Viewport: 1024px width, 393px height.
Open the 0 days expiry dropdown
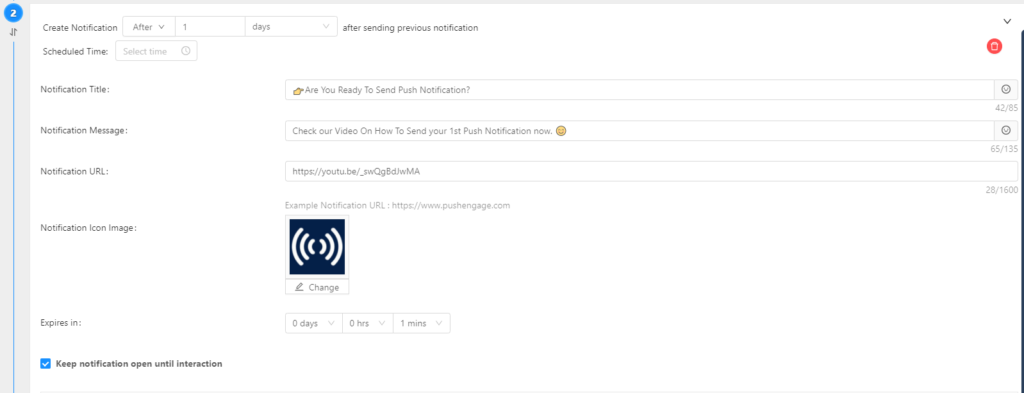[x=313, y=323]
